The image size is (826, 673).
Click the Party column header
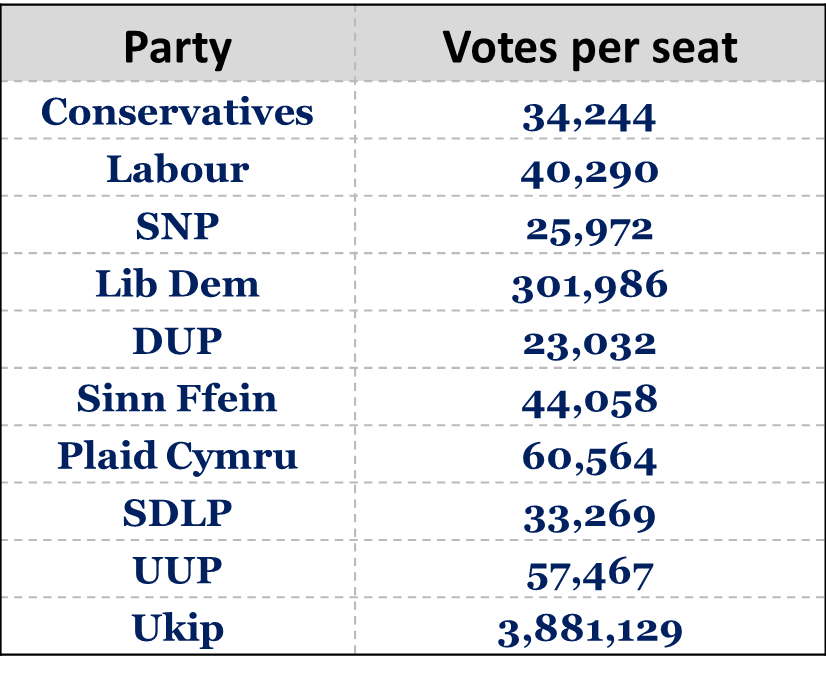coord(177,47)
